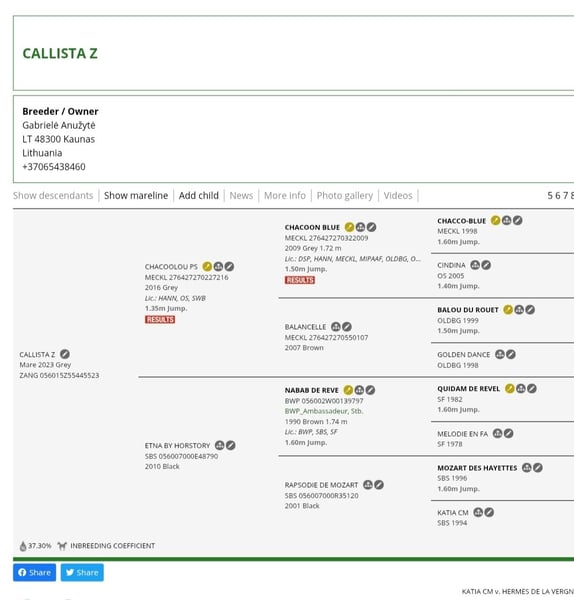This screenshot has width=574, height=600.
Task: Select the Add child menu item
Action: (199, 196)
